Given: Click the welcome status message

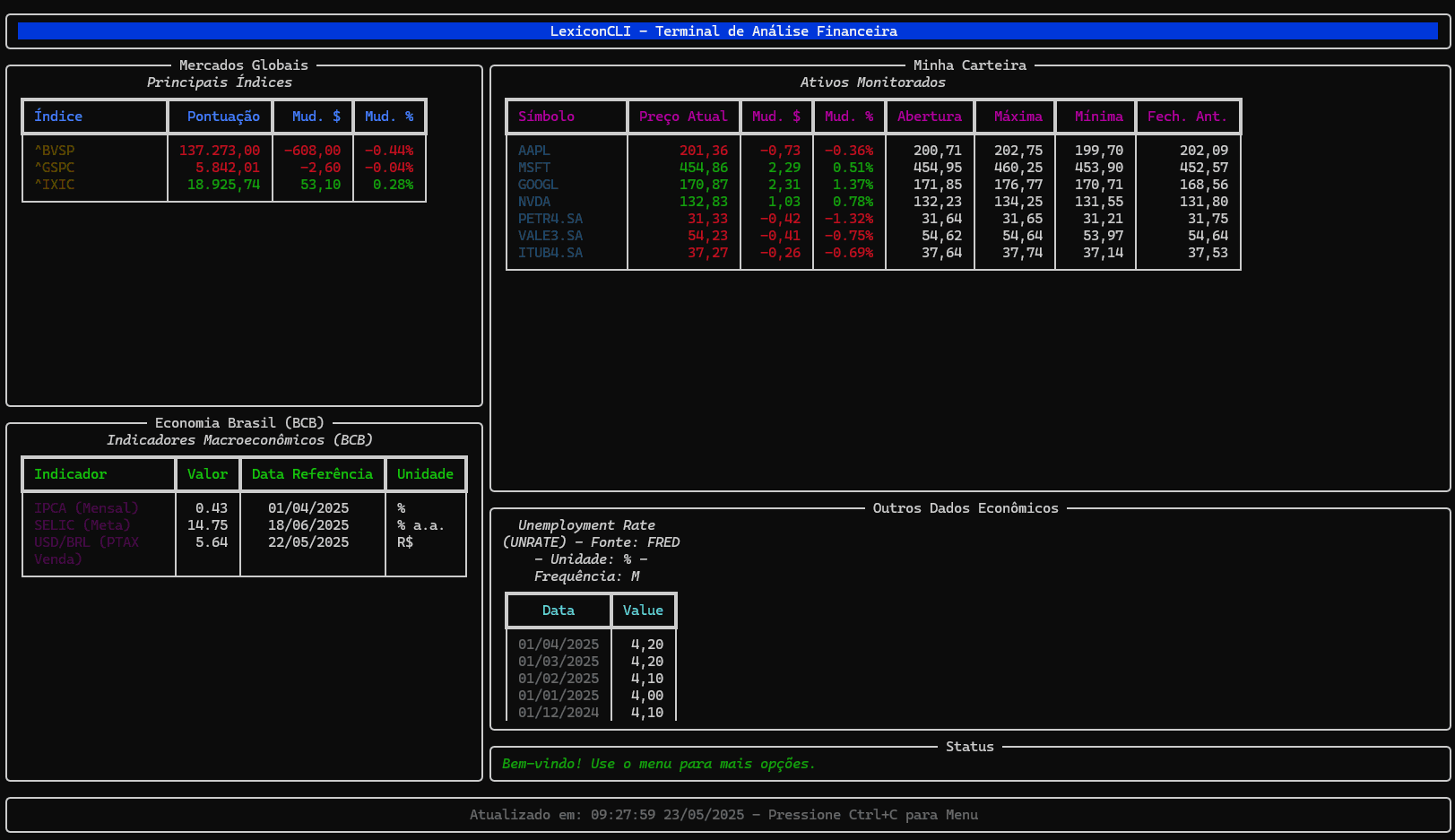Looking at the screenshot, I should [x=659, y=764].
